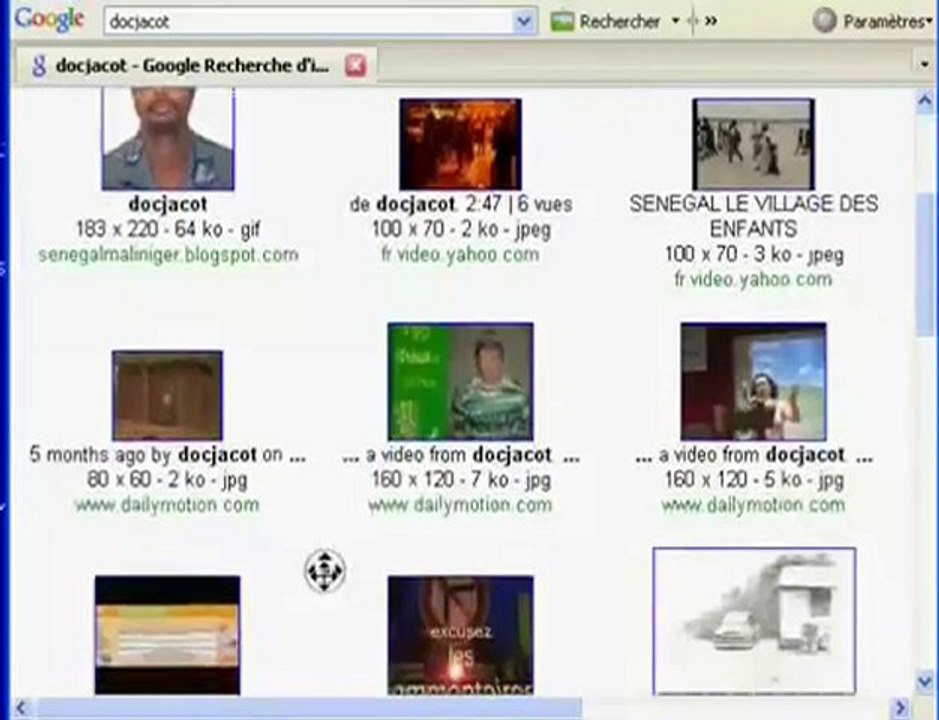Click the Google favicon on the tab
939x720 pixels.
[39, 65]
